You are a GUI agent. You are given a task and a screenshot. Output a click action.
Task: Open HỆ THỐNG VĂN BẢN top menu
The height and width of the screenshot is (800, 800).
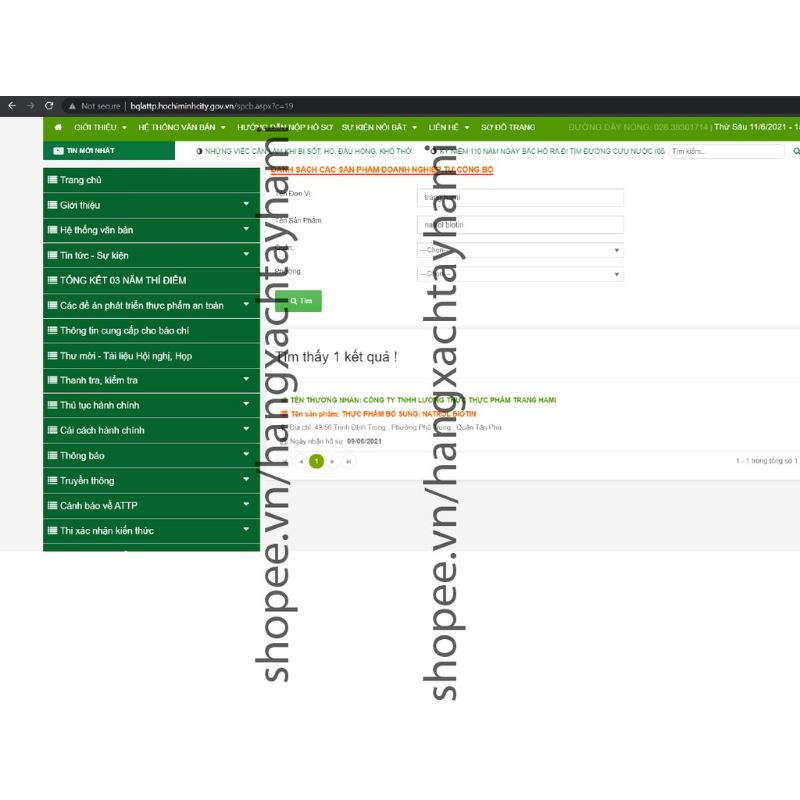pos(181,128)
